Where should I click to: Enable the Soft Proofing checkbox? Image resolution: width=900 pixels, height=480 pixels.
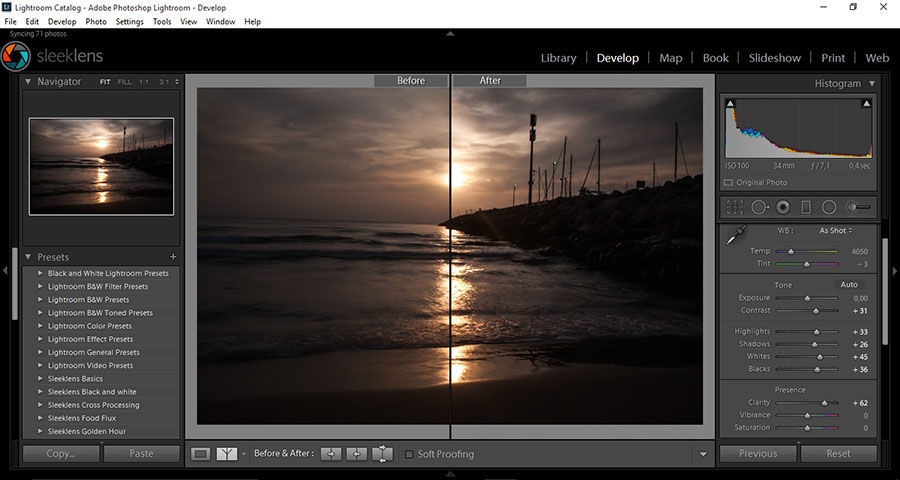[x=409, y=454]
